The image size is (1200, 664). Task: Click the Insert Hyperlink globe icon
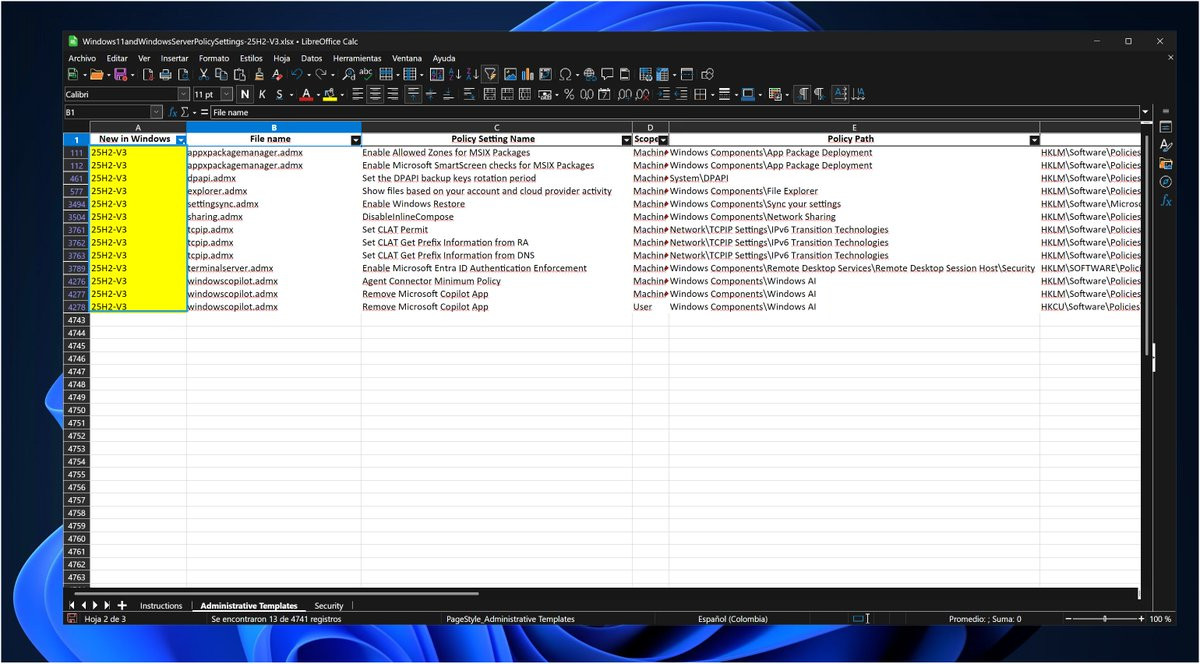tap(590, 74)
